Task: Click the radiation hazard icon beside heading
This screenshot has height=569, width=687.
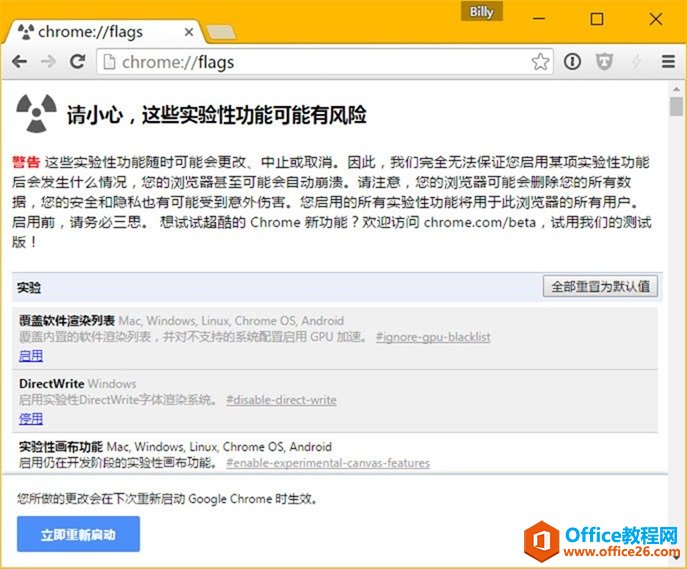Action: coord(36,113)
